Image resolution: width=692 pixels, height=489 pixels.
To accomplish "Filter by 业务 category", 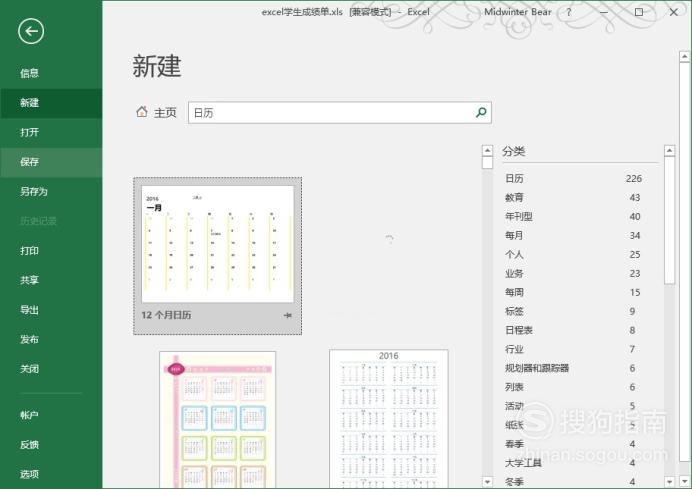I will point(573,274).
